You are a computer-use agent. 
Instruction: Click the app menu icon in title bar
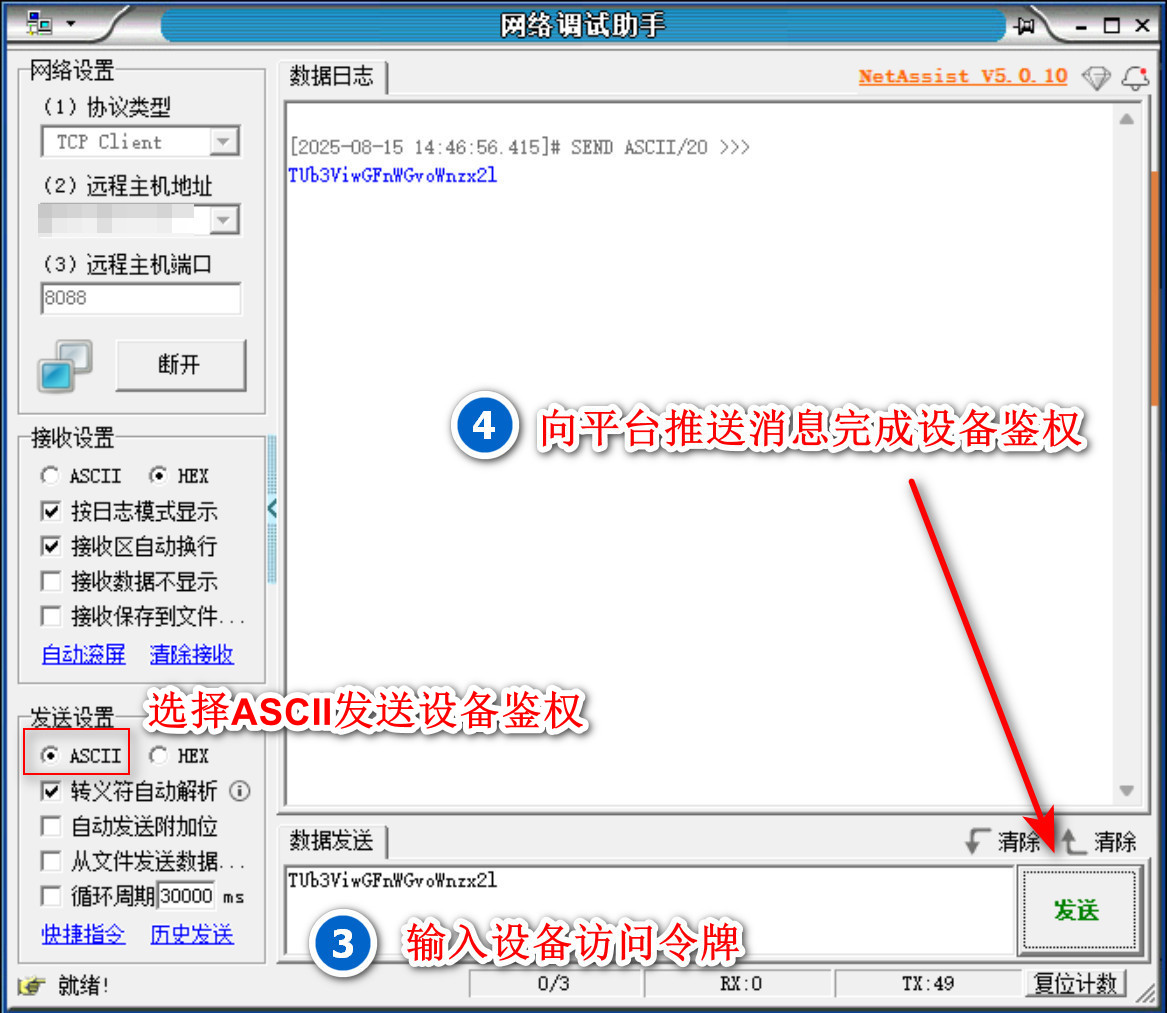point(41,23)
